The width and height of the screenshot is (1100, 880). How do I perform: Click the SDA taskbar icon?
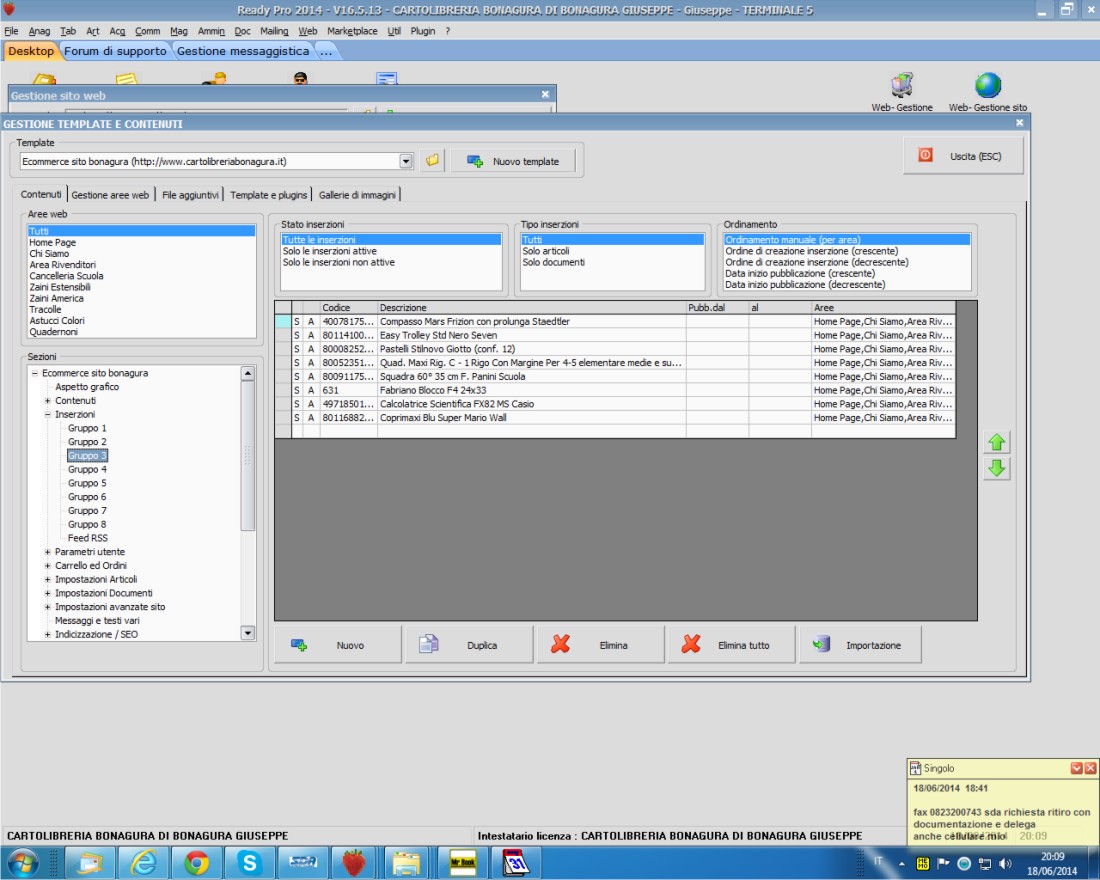pyautogui.click(x=302, y=862)
